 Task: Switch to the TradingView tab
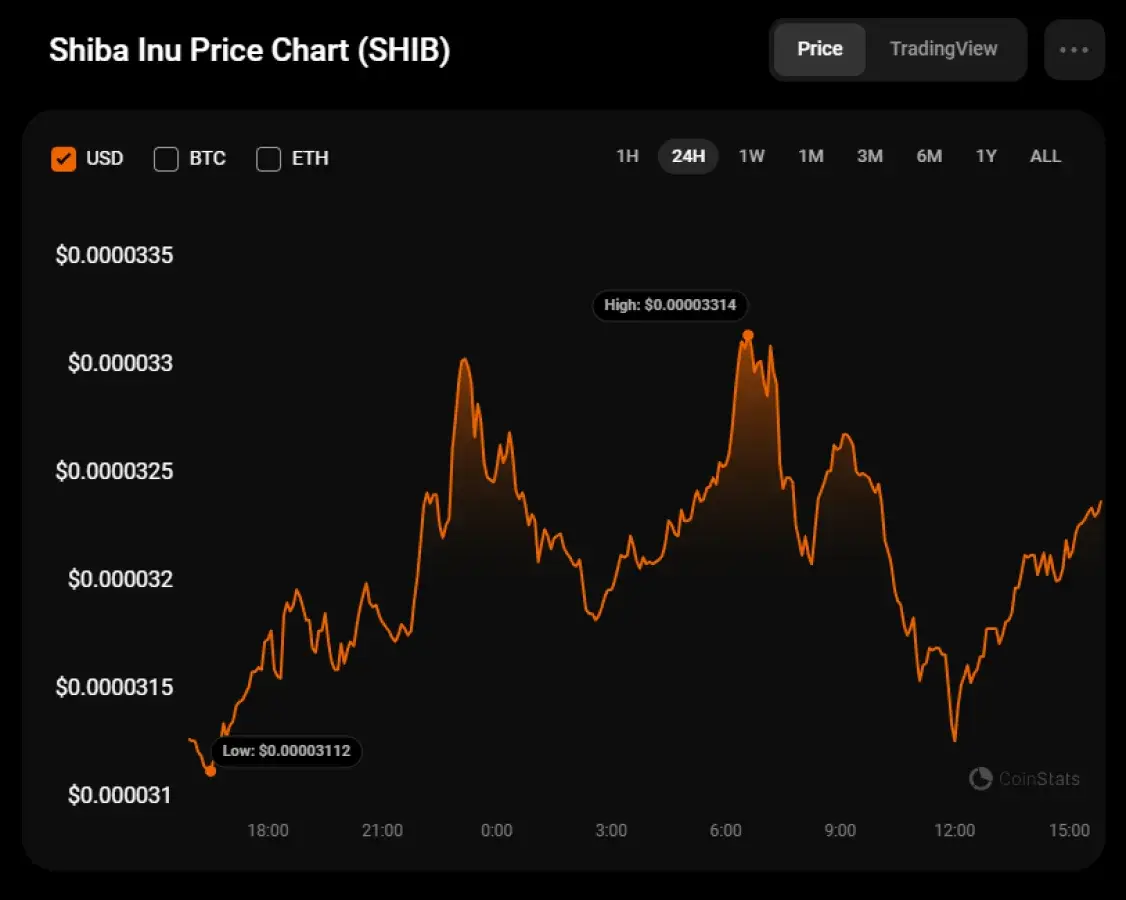944,48
